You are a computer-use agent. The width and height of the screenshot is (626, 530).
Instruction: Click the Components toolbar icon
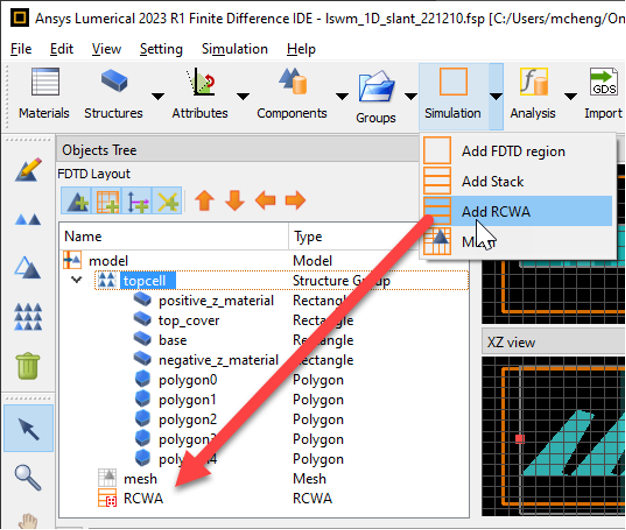(292, 81)
